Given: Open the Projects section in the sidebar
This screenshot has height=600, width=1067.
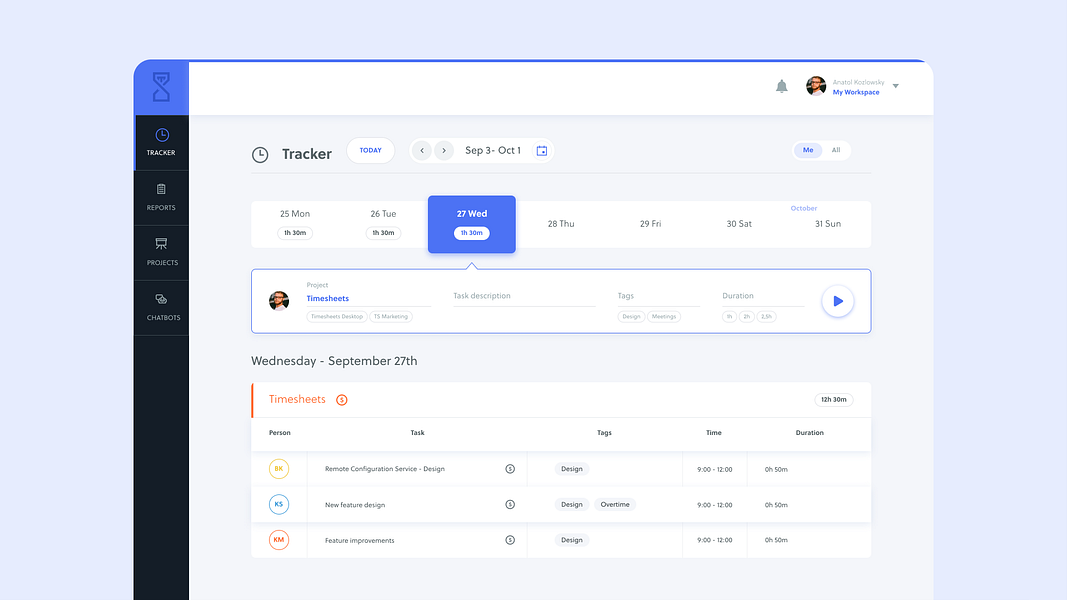Looking at the screenshot, I should [x=161, y=251].
